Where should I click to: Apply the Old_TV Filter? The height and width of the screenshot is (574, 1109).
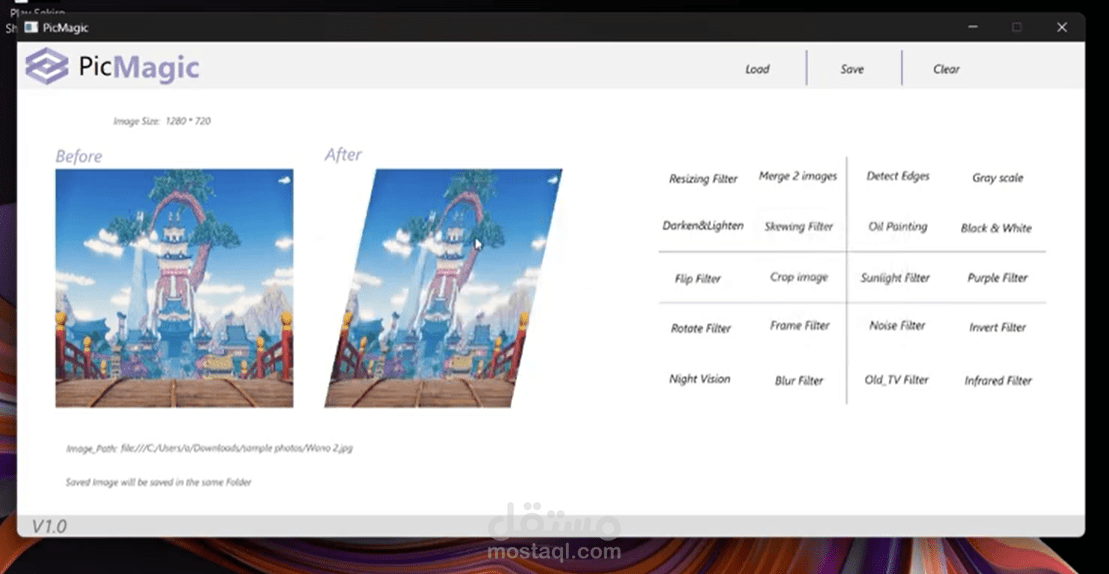click(x=896, y=380)
